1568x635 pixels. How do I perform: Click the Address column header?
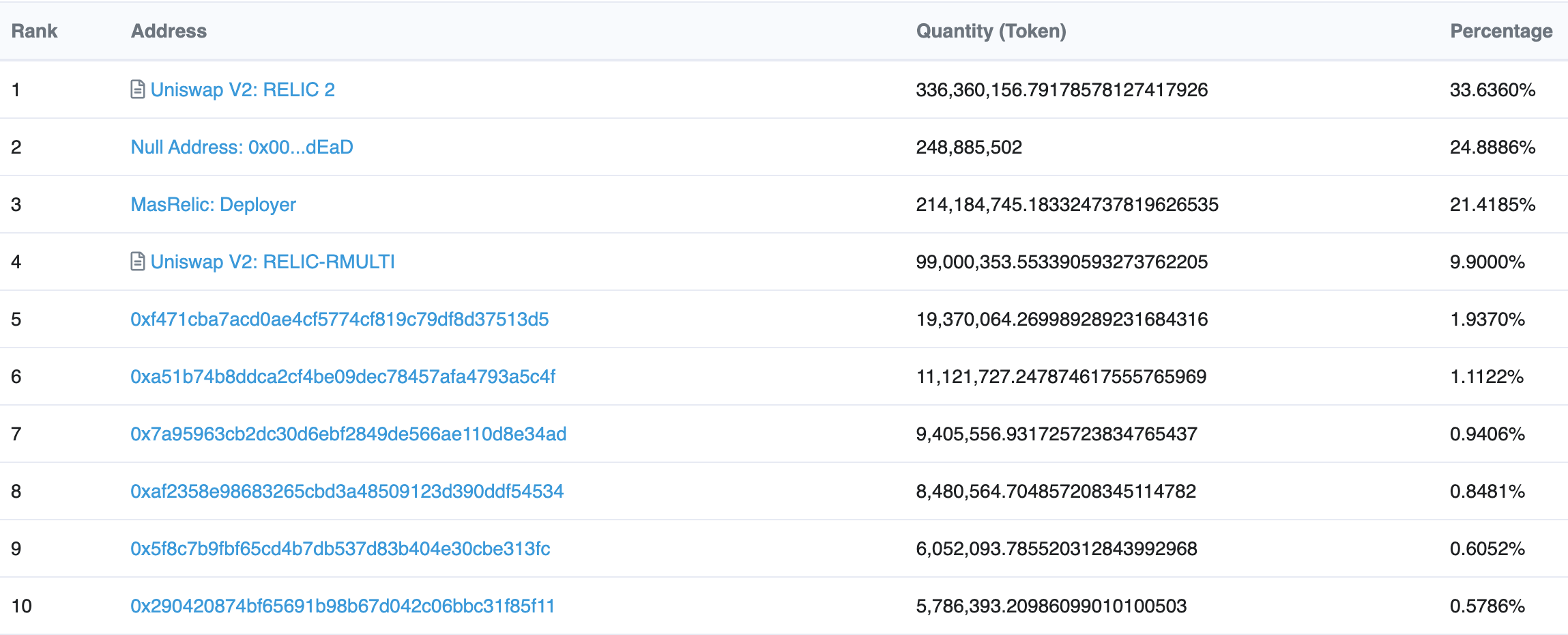169,31
